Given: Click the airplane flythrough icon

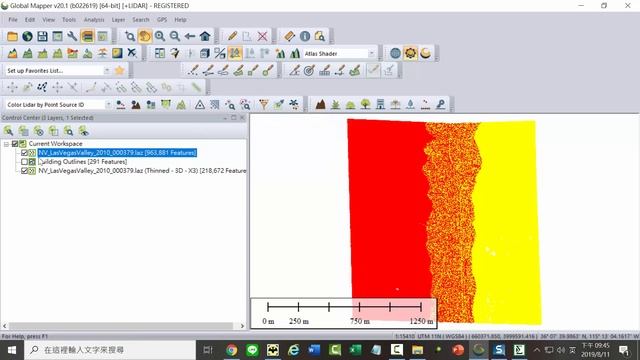Looking at the screenshot, I should [x=132, y=53].
